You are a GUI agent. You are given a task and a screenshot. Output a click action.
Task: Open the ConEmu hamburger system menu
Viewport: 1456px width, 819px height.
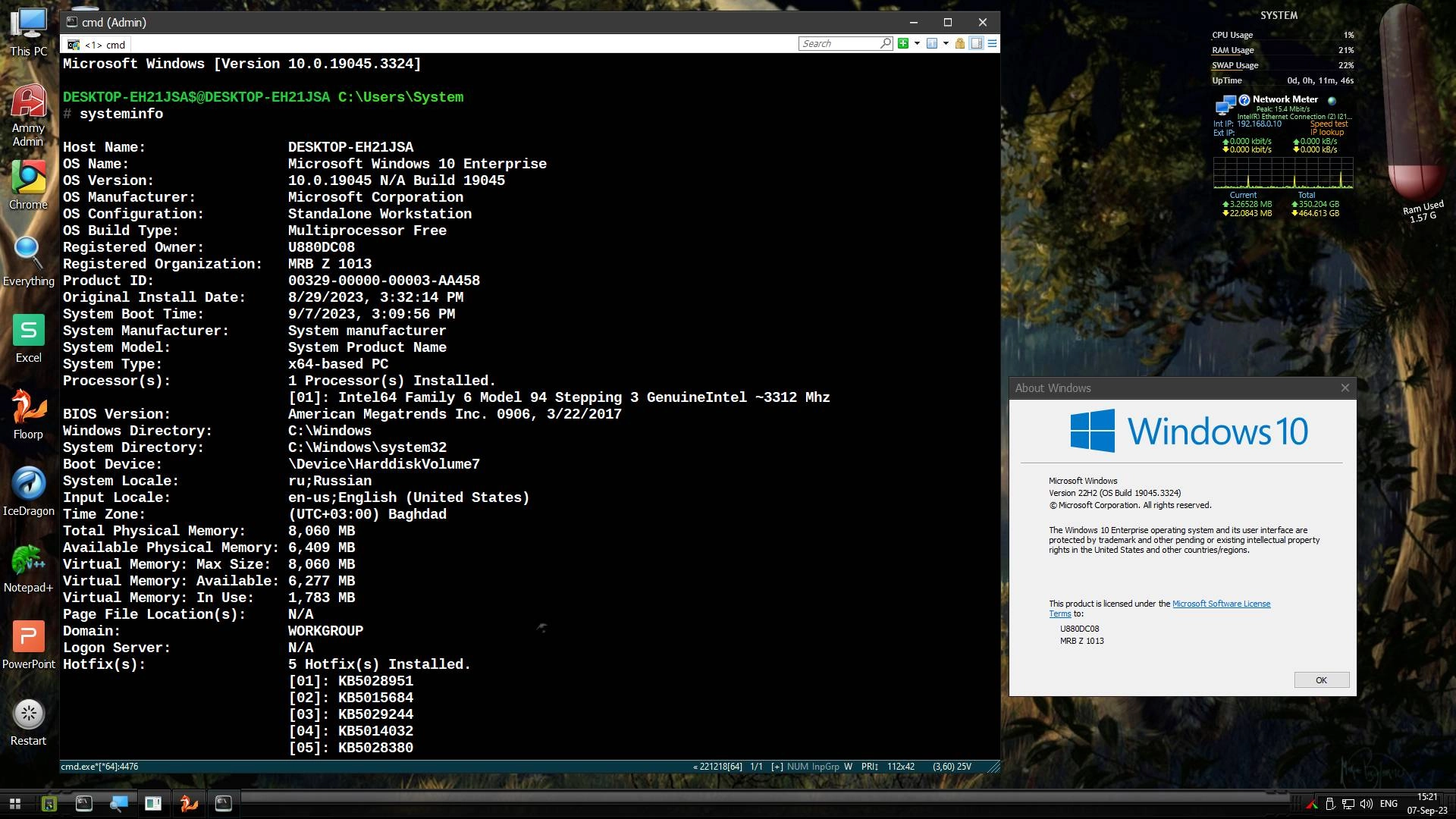point(992,43)
